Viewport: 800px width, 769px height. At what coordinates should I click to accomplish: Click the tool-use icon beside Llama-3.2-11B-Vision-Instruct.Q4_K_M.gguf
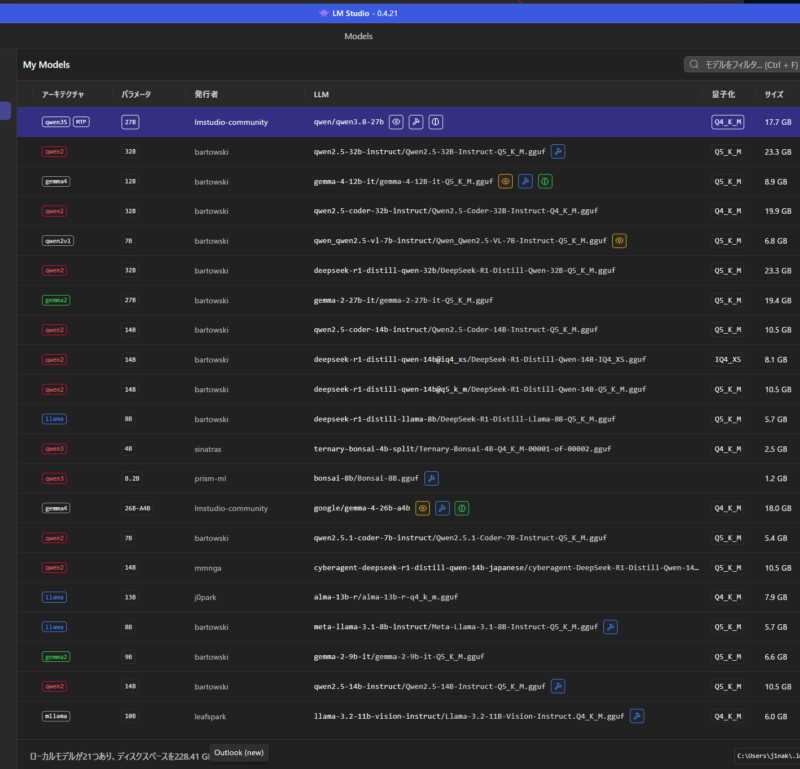click(637, 716)
